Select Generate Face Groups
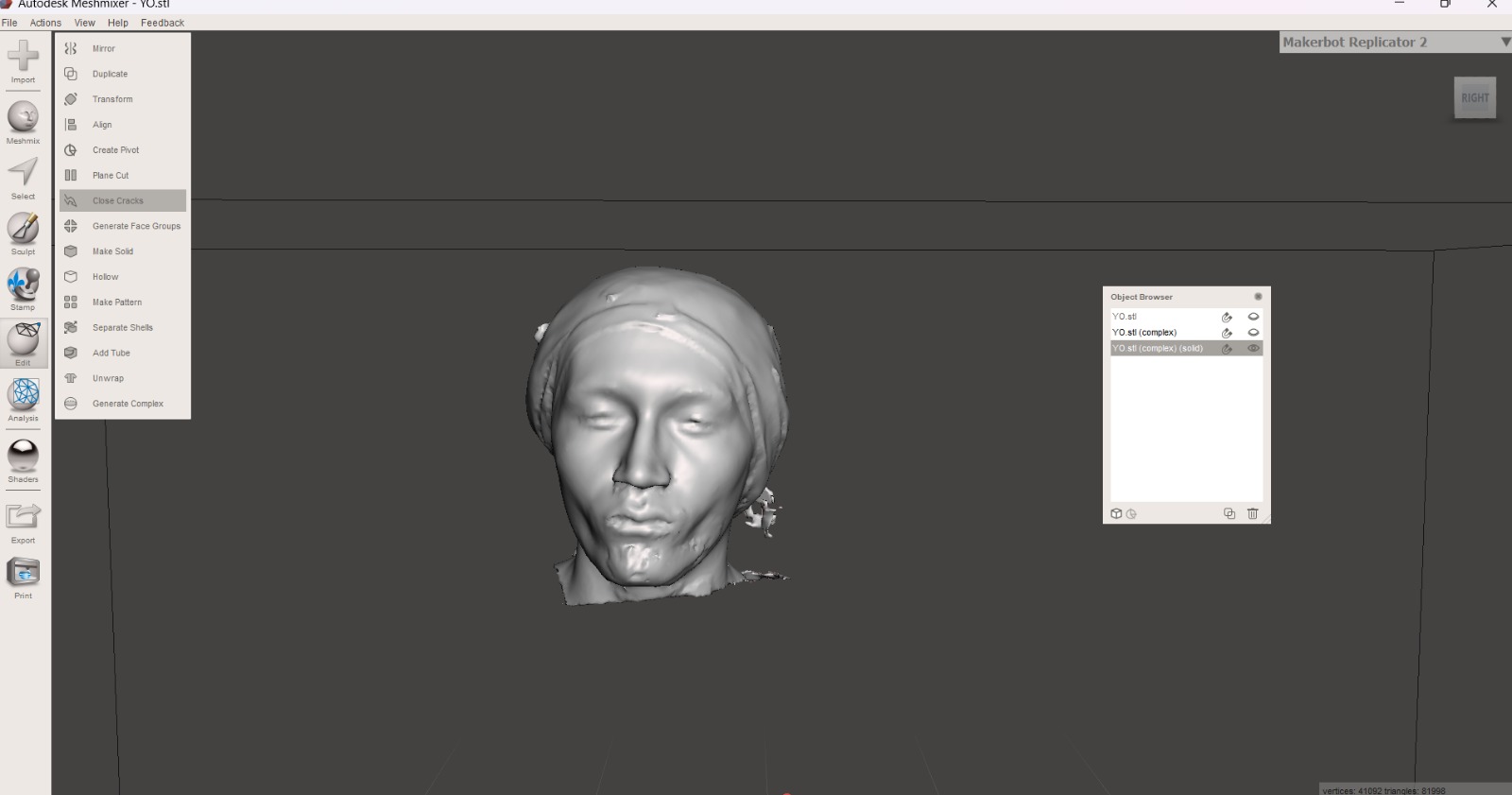 tap(123, 227)
